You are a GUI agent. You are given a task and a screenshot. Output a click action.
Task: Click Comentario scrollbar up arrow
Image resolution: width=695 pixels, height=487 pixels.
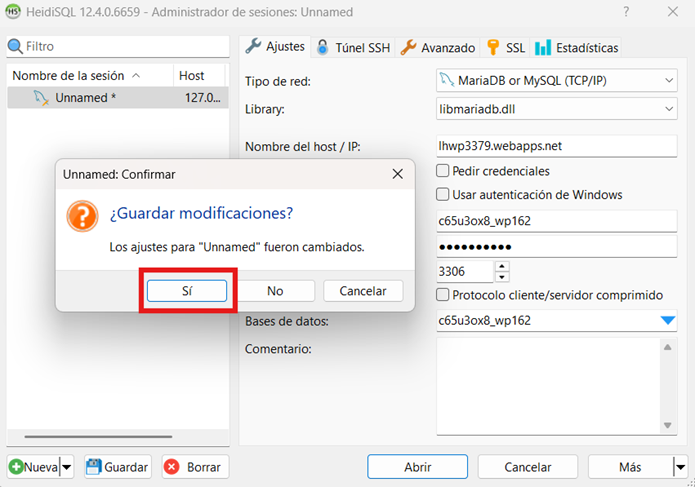(x=668, y=347)
